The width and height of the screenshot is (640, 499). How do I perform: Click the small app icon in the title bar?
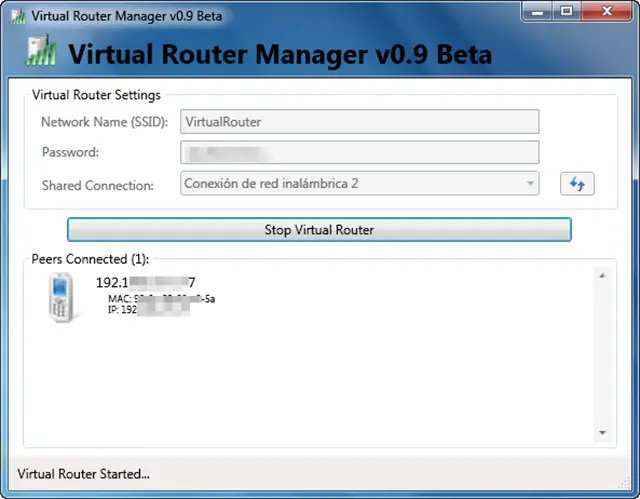pos(17,17)
